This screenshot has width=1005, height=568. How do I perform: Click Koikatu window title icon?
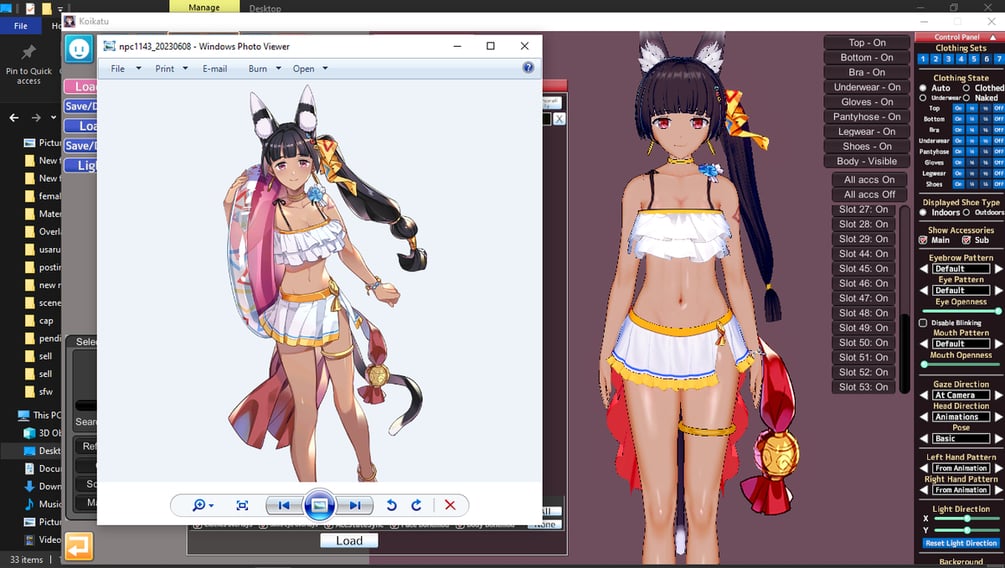click(70, 21)
